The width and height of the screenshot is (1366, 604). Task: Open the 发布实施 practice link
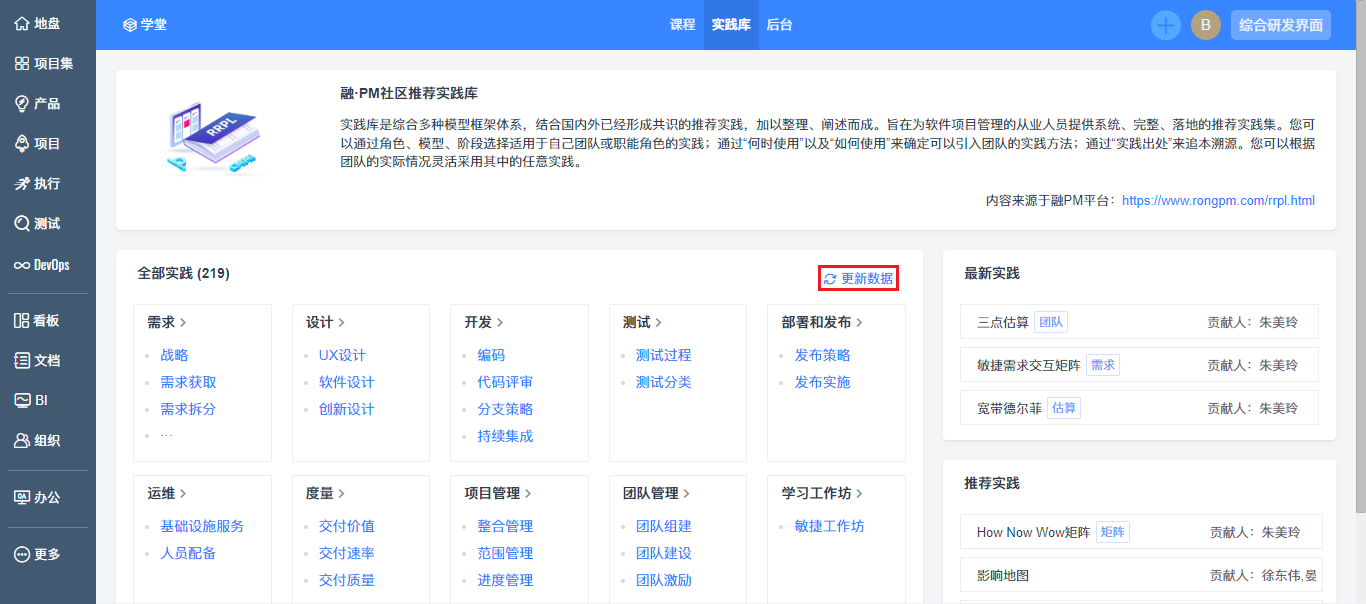coord(823,382)
